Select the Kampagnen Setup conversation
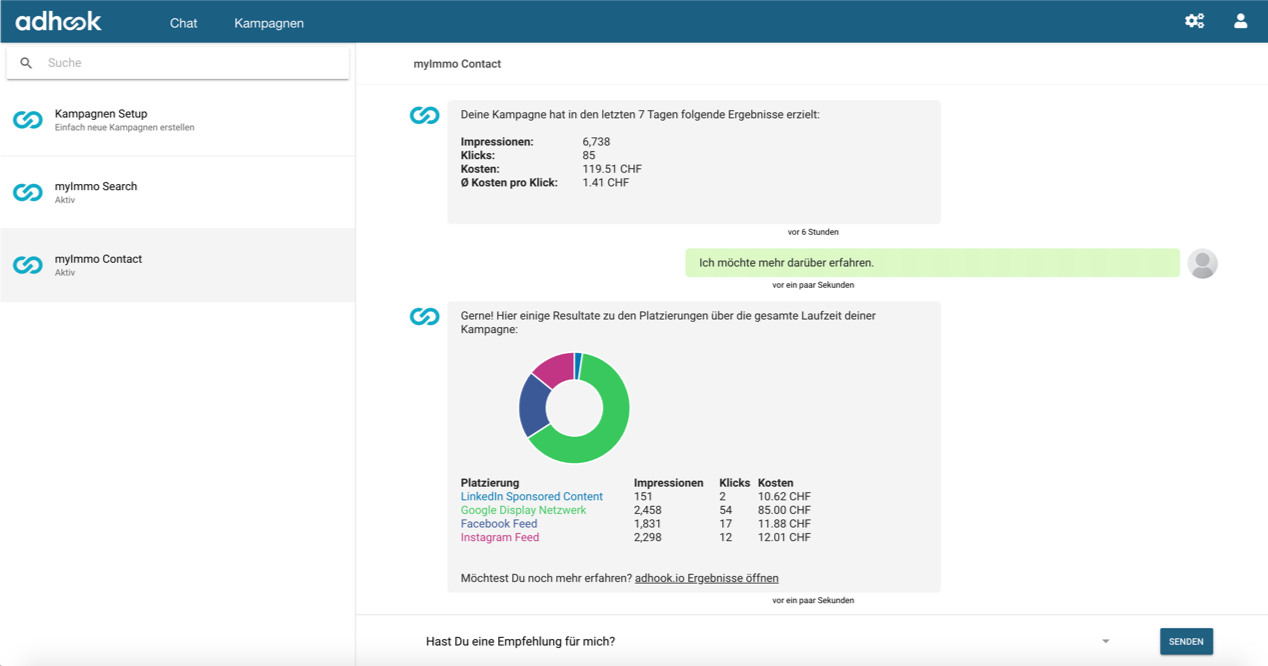This screenshot has height=666, width=1268. [x=178, y=120]
